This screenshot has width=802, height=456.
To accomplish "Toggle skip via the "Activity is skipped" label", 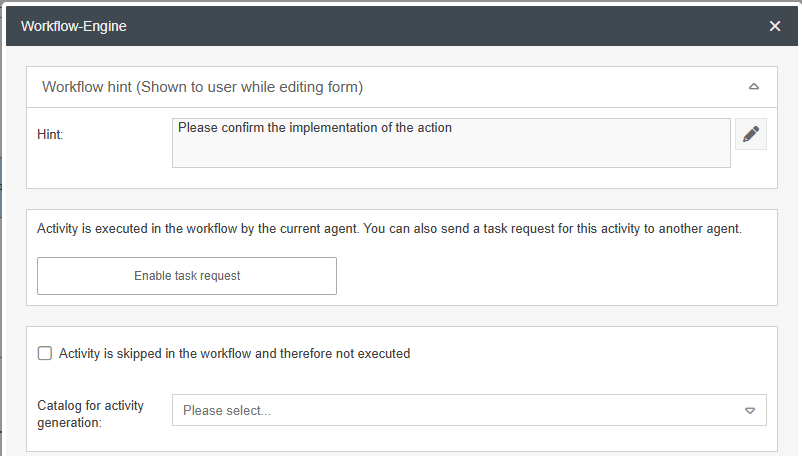I will pos(234,353).
